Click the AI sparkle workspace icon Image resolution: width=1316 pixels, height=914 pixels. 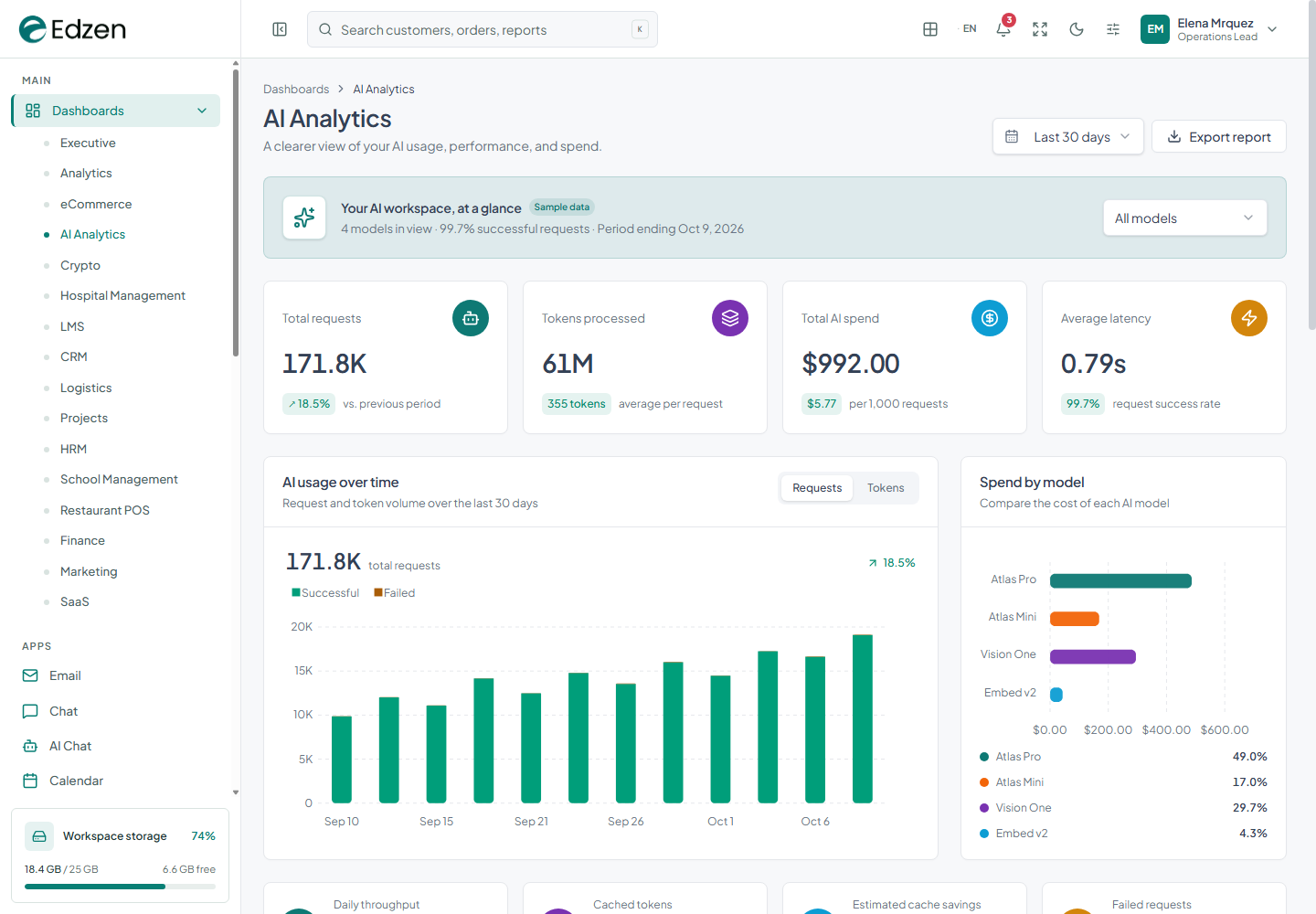click(304, 218)
